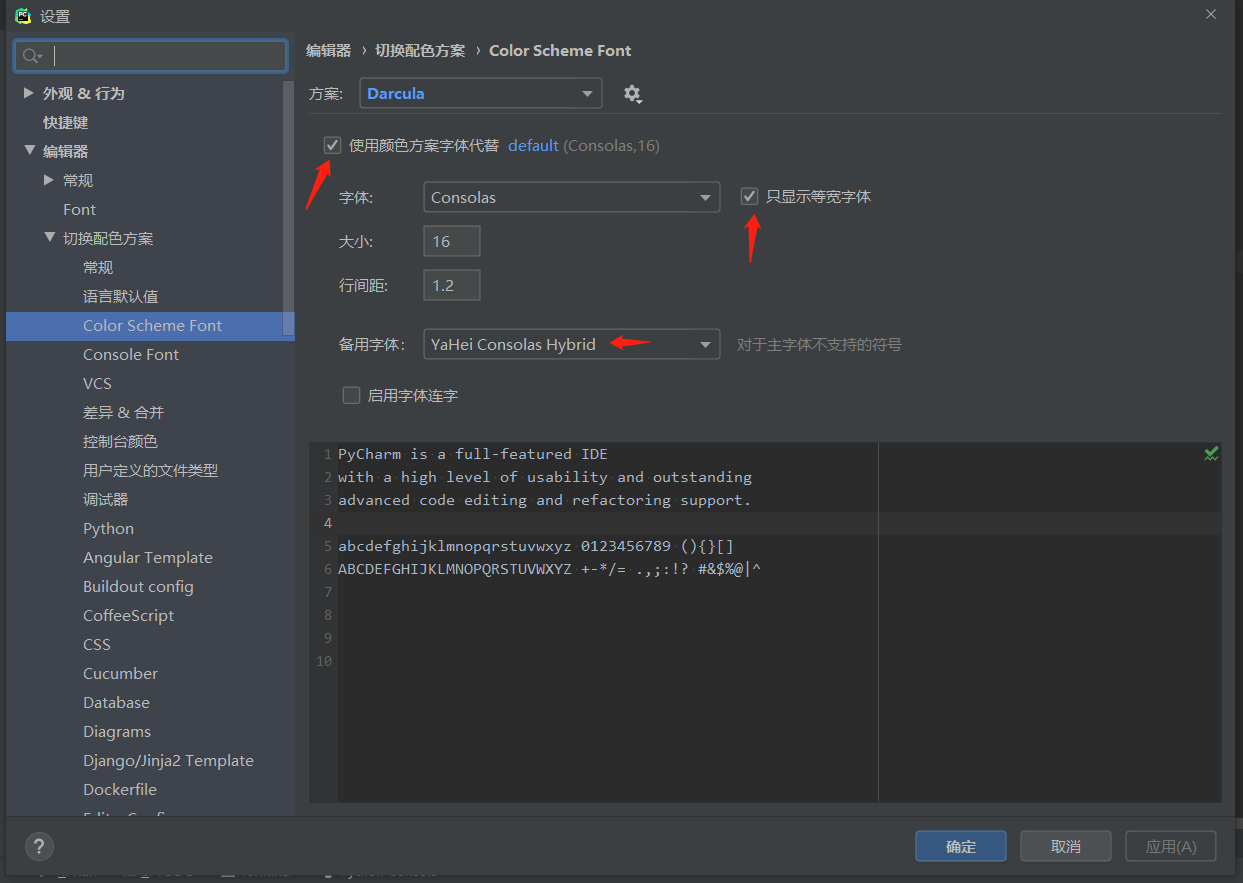
Task: Select Font under 编辑器
Action: coord(79,209)
